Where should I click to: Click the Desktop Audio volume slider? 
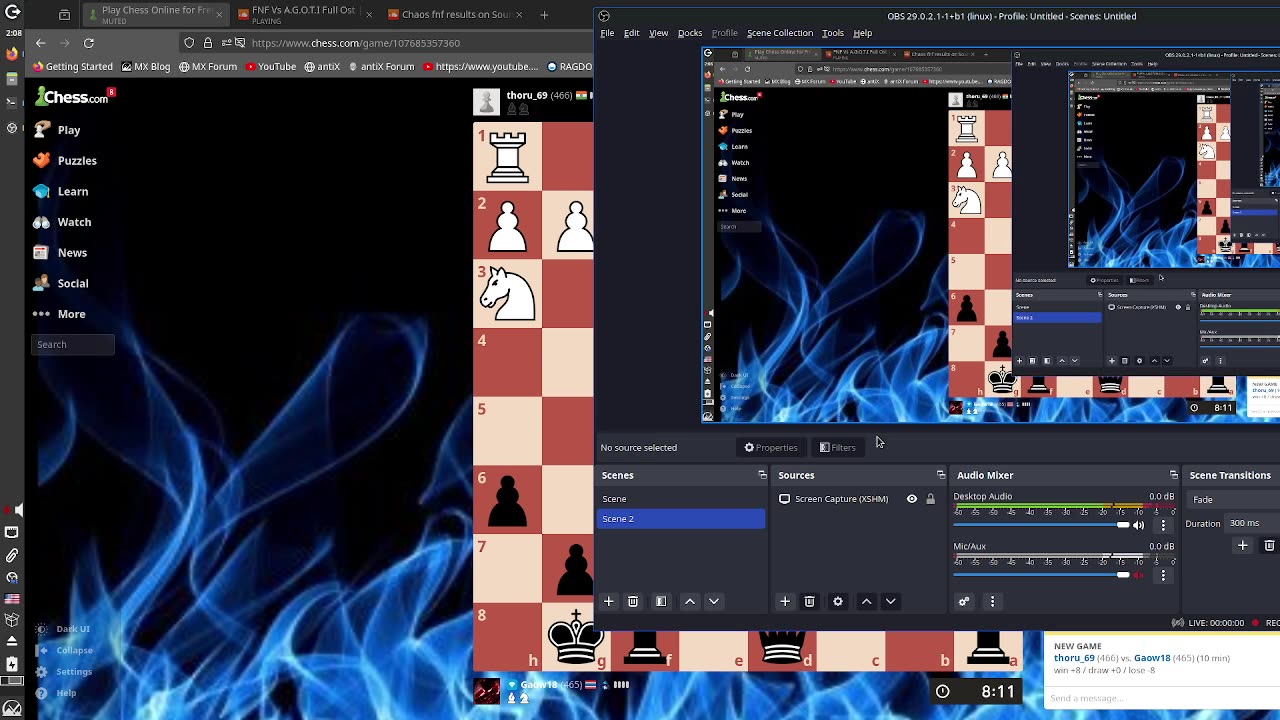[x=1041, y=525]
